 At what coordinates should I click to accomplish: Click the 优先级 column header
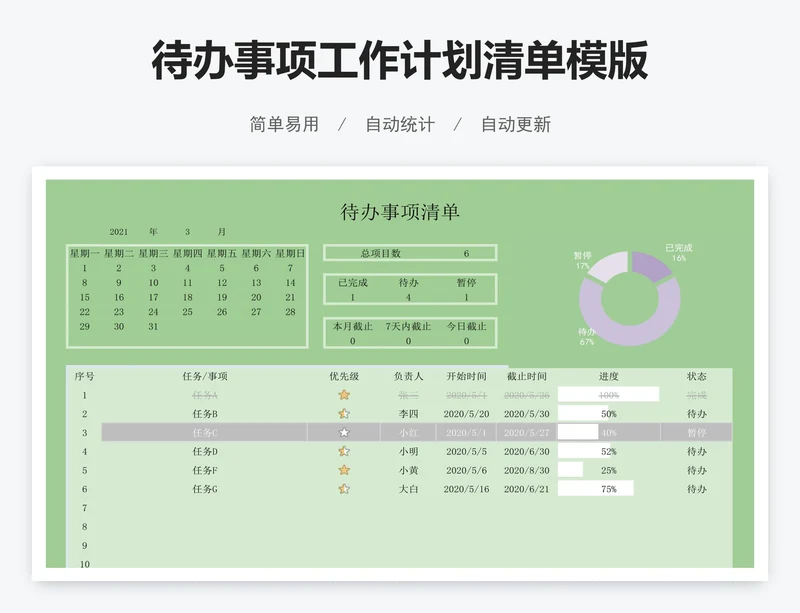tap(344, 376)
